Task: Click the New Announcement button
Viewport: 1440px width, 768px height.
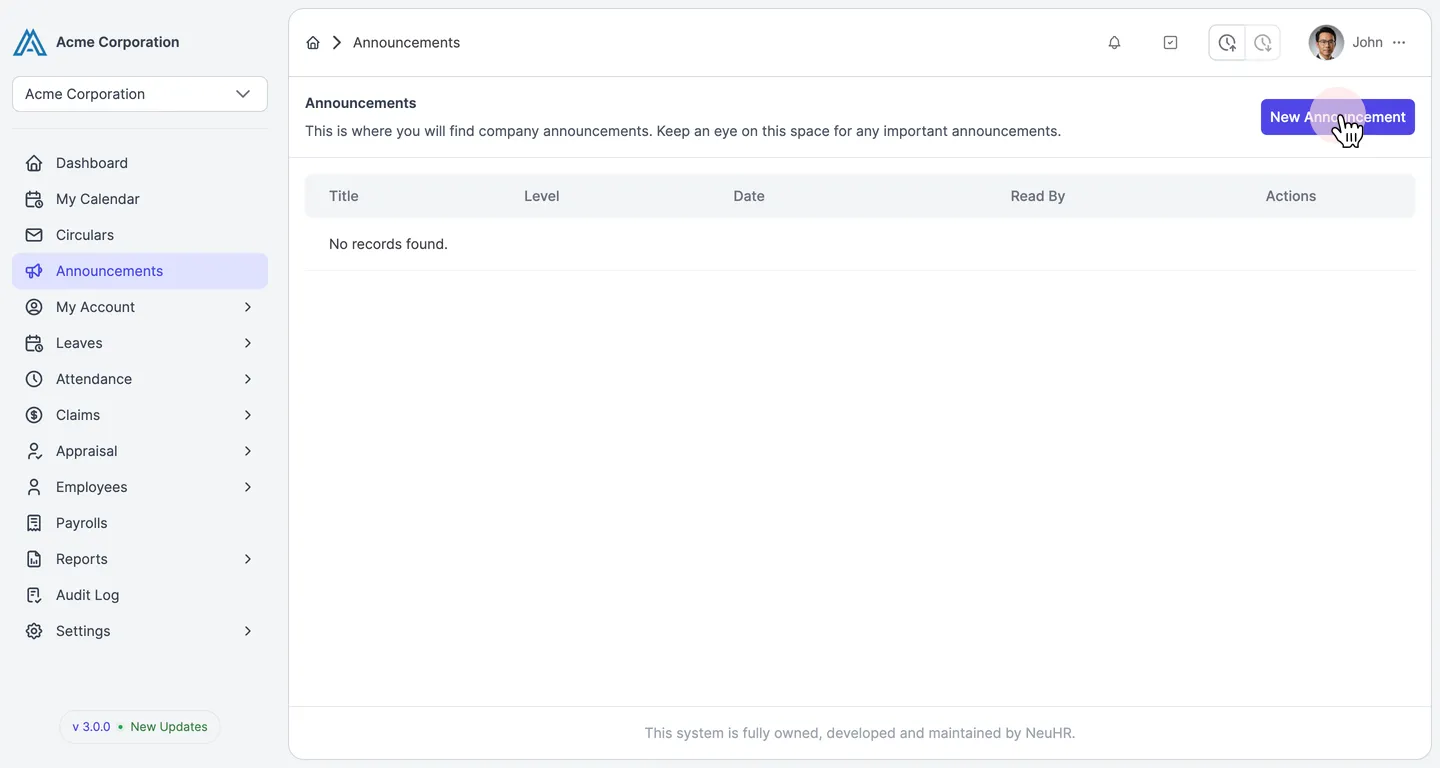Action: tap(1337, 117)
